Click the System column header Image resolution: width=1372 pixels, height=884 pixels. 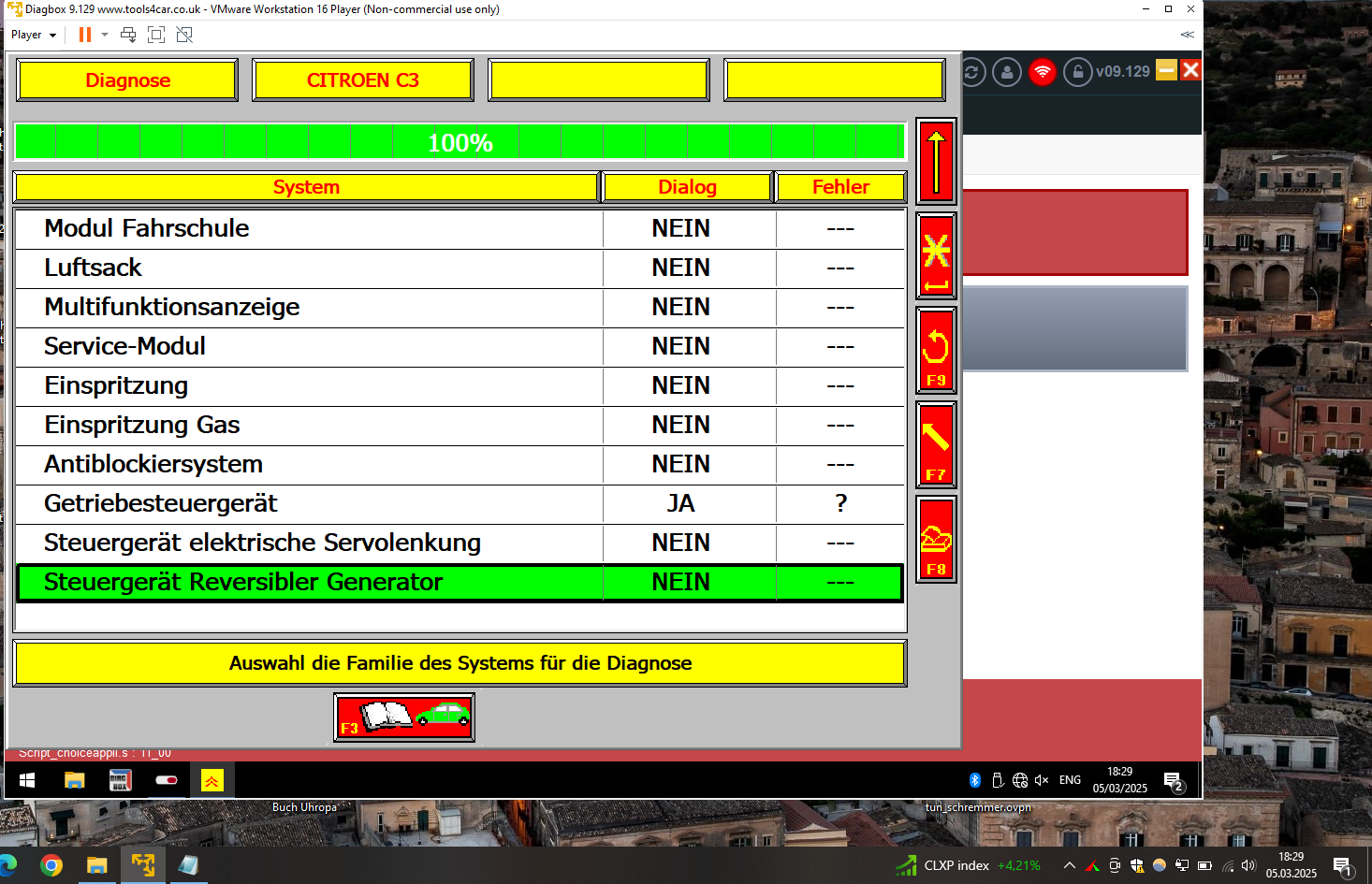pyautogui.click(x=306, y=187)
